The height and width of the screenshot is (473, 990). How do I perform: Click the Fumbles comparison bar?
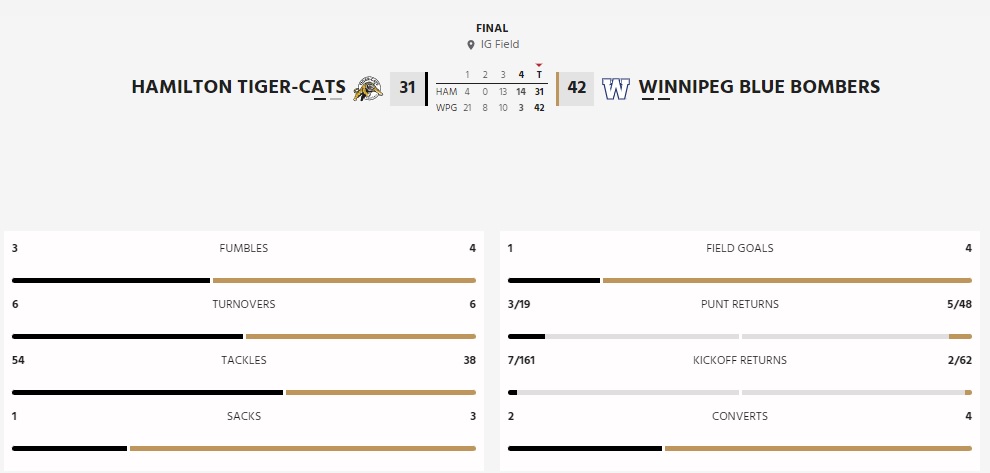(x=243, y=280)
